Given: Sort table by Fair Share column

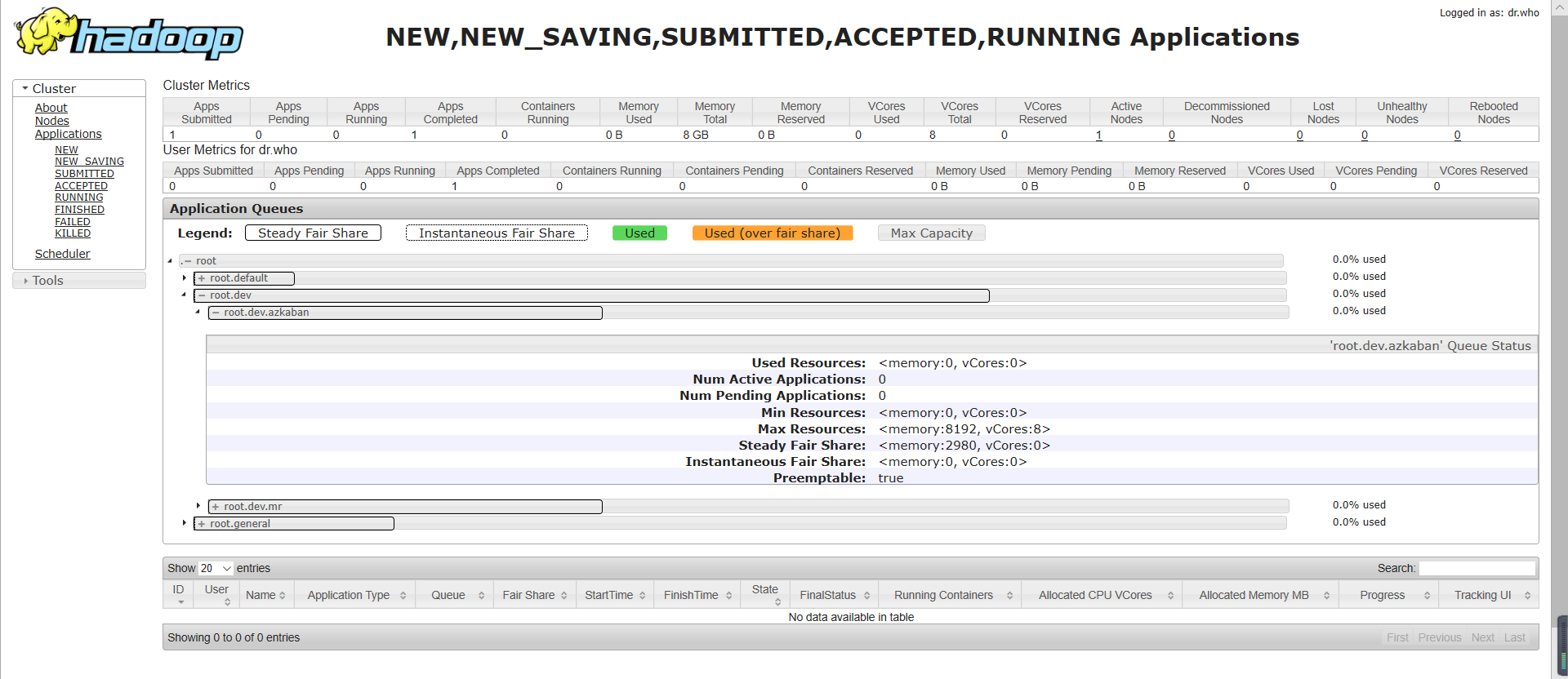Looking at the screenshot, I should click(x=535, y=595).
